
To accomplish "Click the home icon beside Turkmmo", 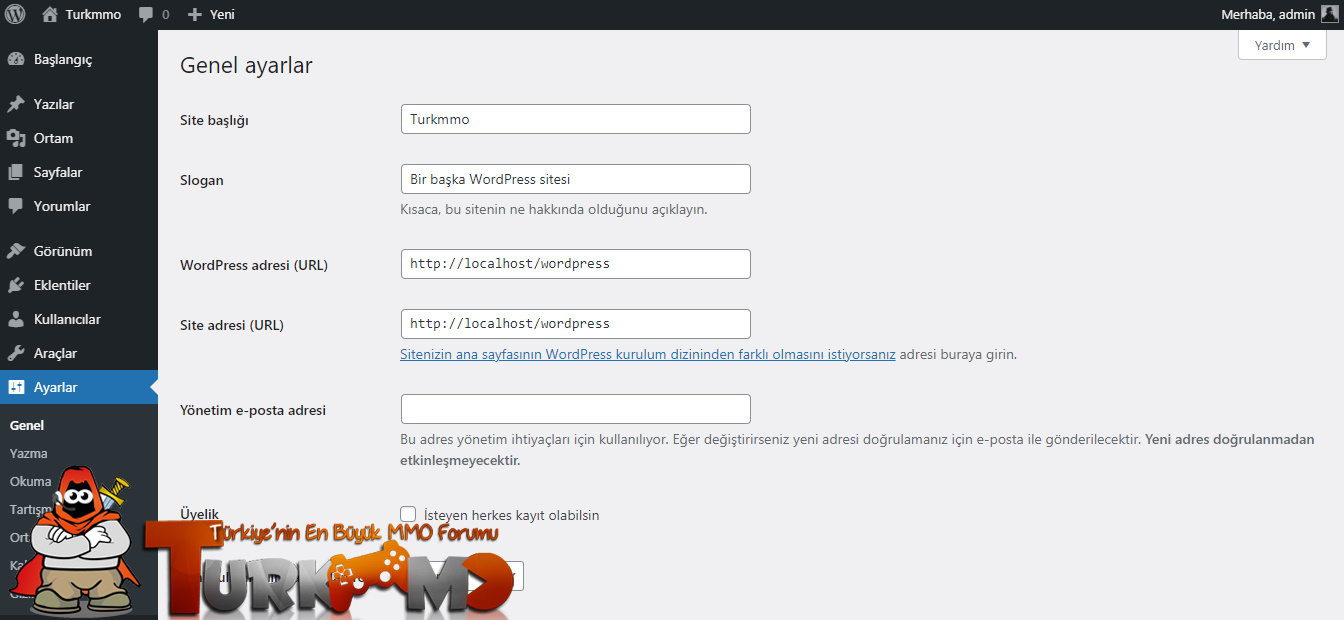I will click(x=50, y=15).
